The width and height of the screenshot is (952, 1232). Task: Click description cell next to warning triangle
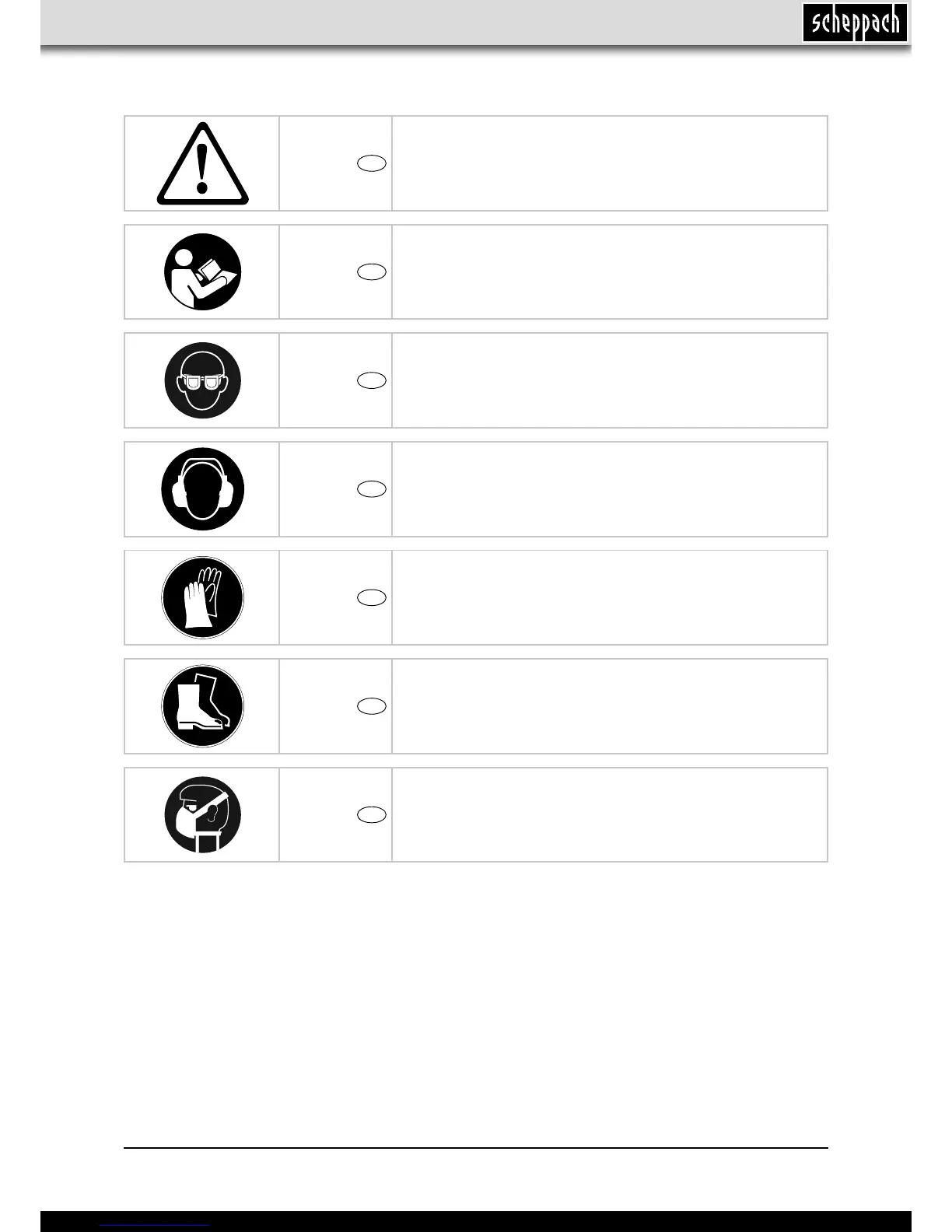(x=610, y=163)
